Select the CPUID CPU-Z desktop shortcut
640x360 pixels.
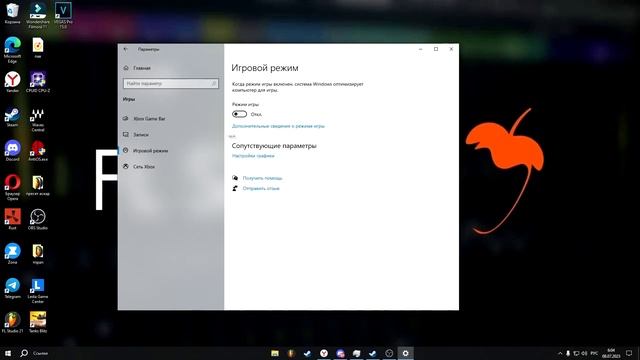[x=38, y=82]
